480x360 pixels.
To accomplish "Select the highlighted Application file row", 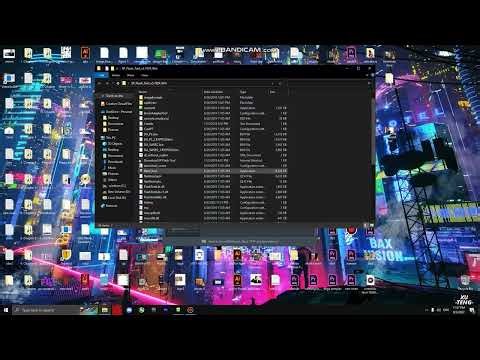I will click(213, 171).
